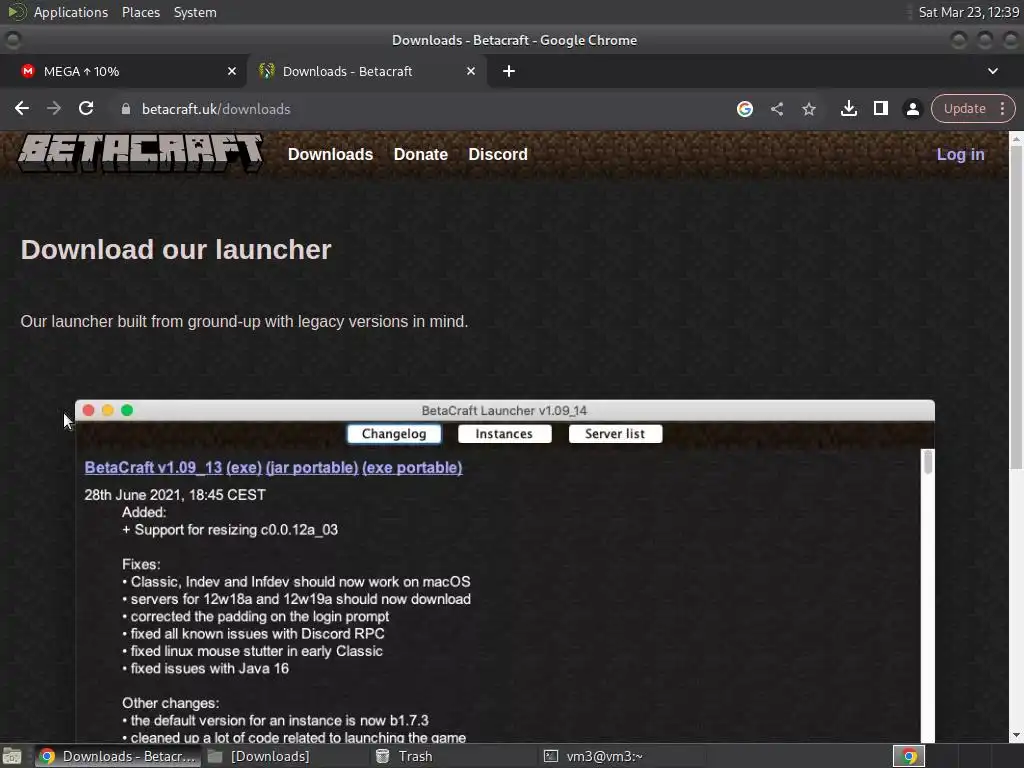The height and width of the screenshot is (768, 1024).
Task: Click the Betacraft logo
Action: [x=140, y=153]
